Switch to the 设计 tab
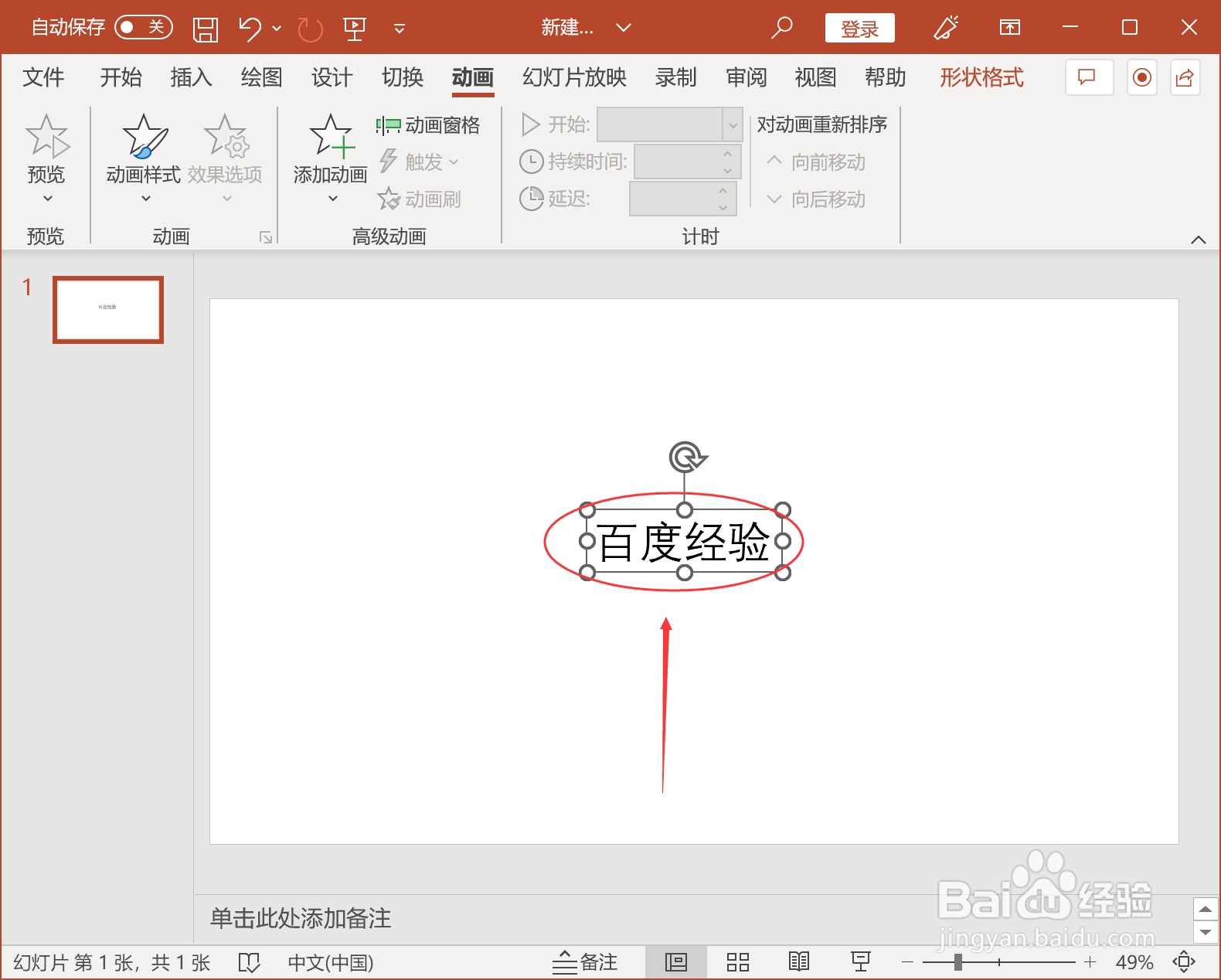This screenshot has width=1221, height=980. [x=332, y=77]
